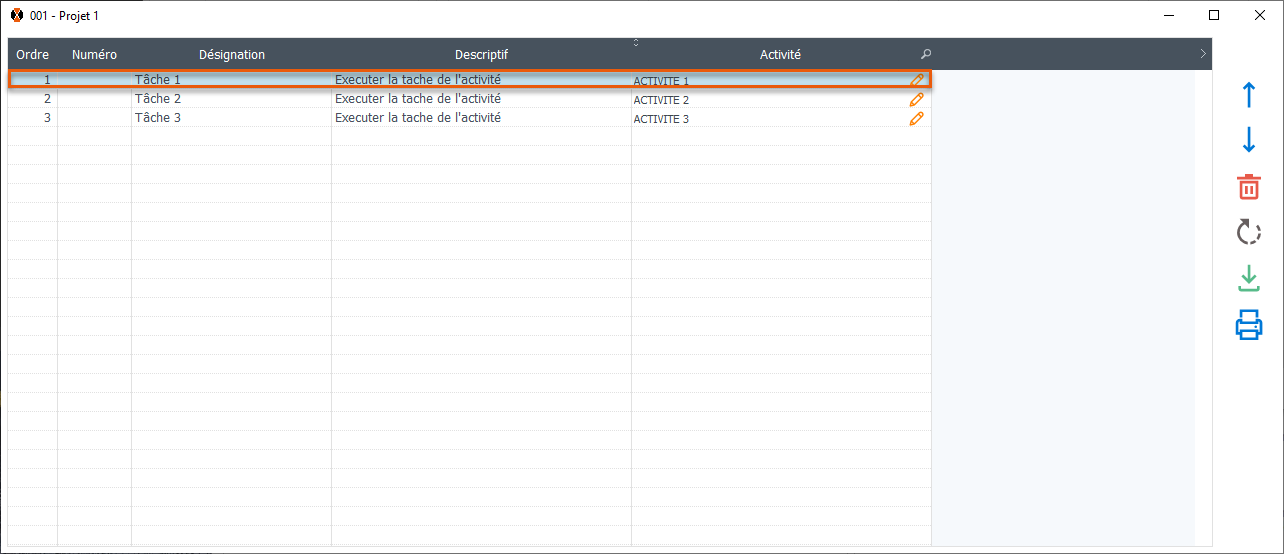
Task: Click the blue move down arrow
Action: (1248, 140)
